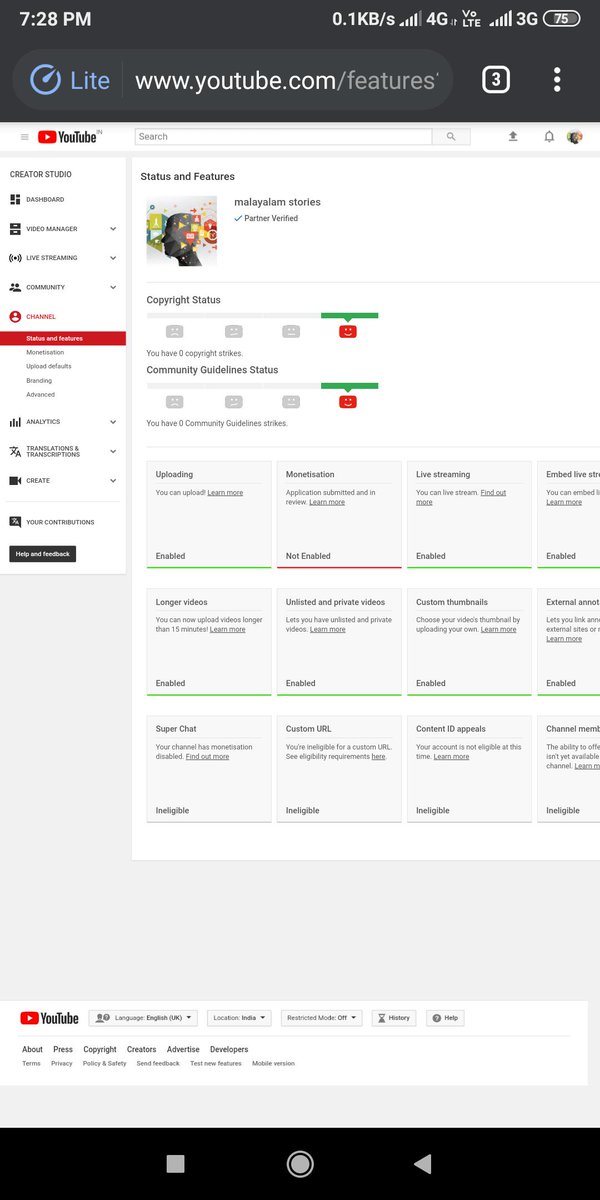600x1200 pixels.
Task: Click the malayalam stories channel name
Action: click(277, 202)
